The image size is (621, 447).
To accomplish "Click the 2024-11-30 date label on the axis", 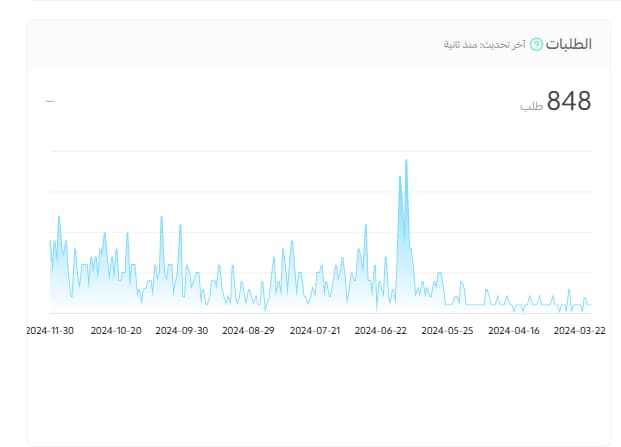I will 50,330.
